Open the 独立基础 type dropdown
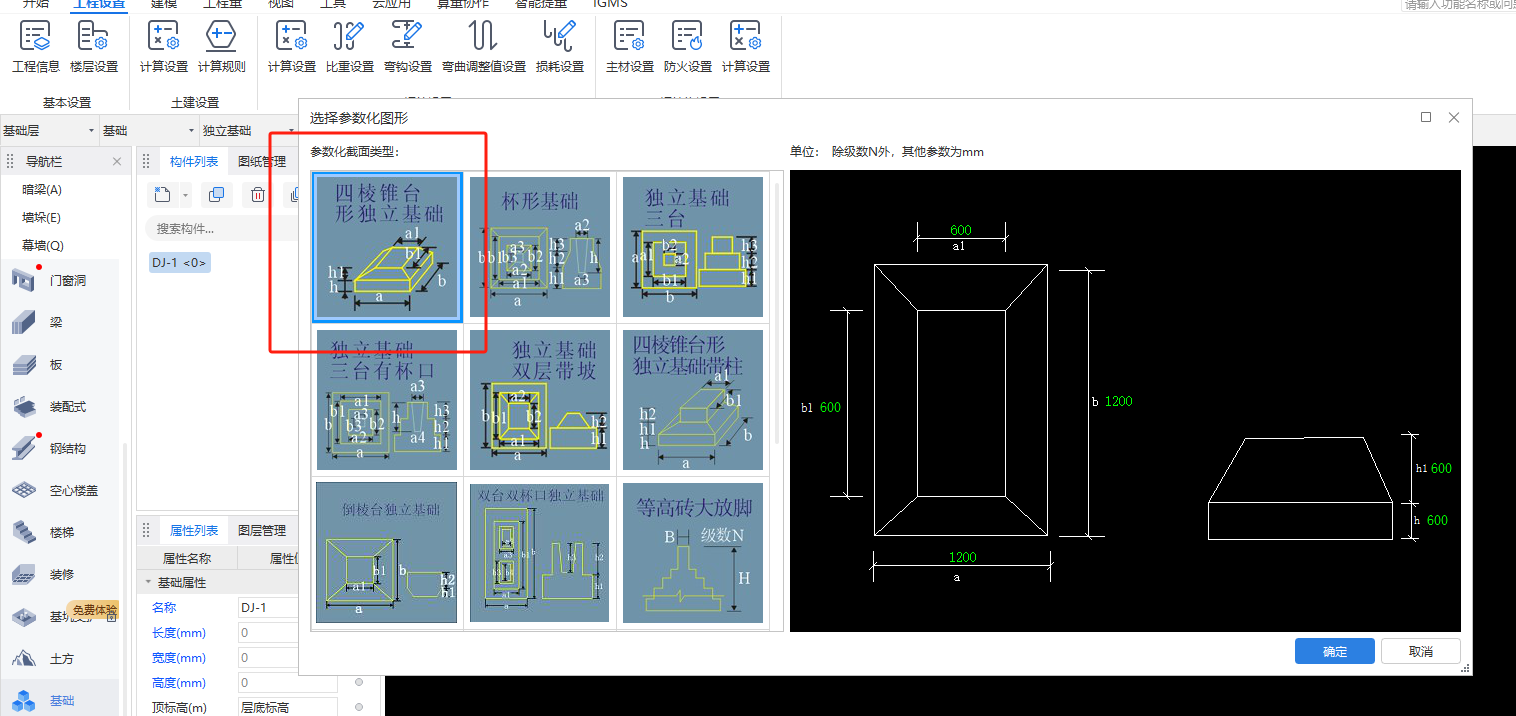 pos(249,131)
